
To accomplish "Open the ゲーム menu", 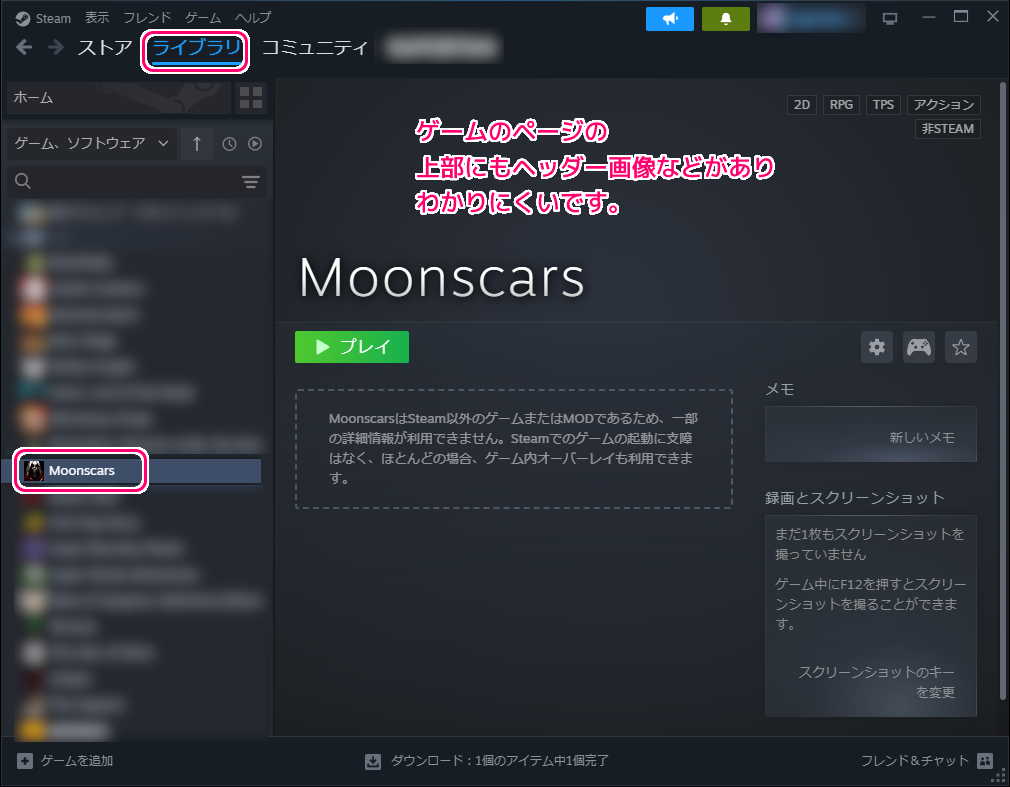I will click(x=203, y=18).
